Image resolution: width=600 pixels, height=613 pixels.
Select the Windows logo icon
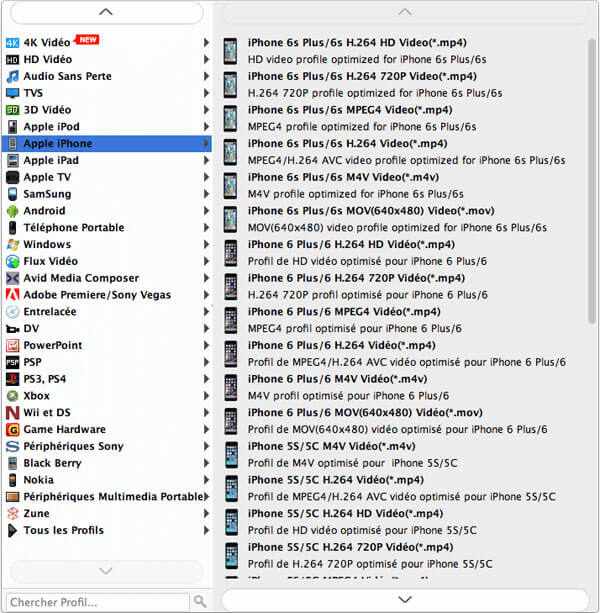12,244
